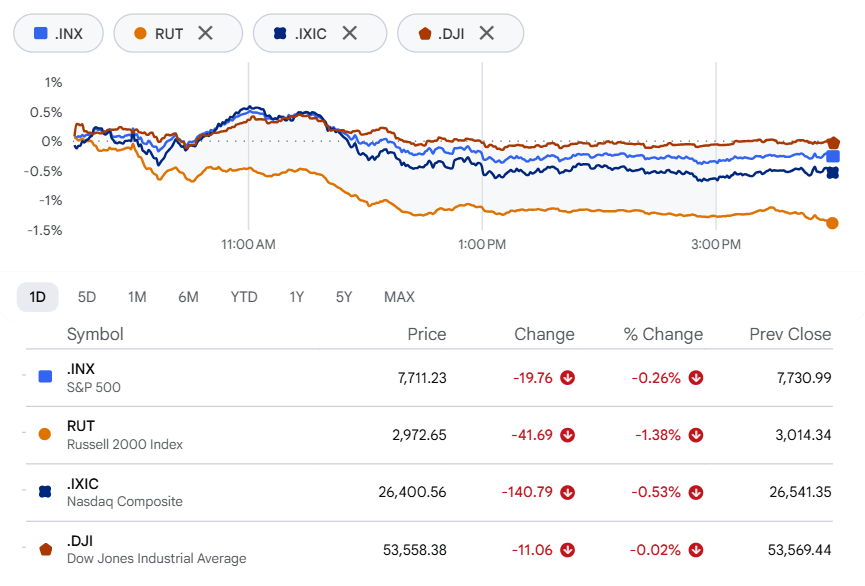Switch chart to the 6M range
The width and height of the screenshot is (865, 586).
point(188,297)
